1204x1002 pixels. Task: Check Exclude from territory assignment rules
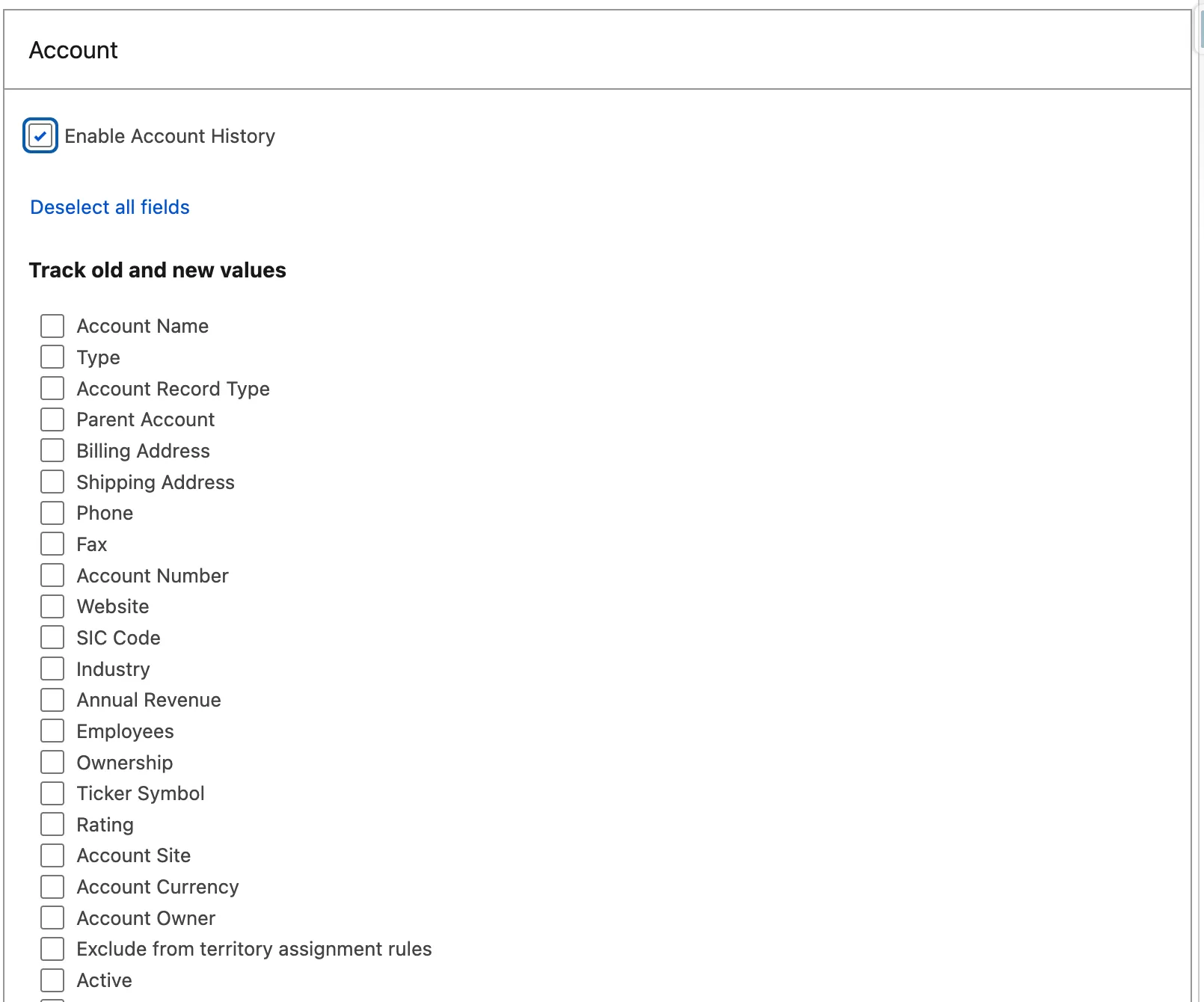point(52,949)
